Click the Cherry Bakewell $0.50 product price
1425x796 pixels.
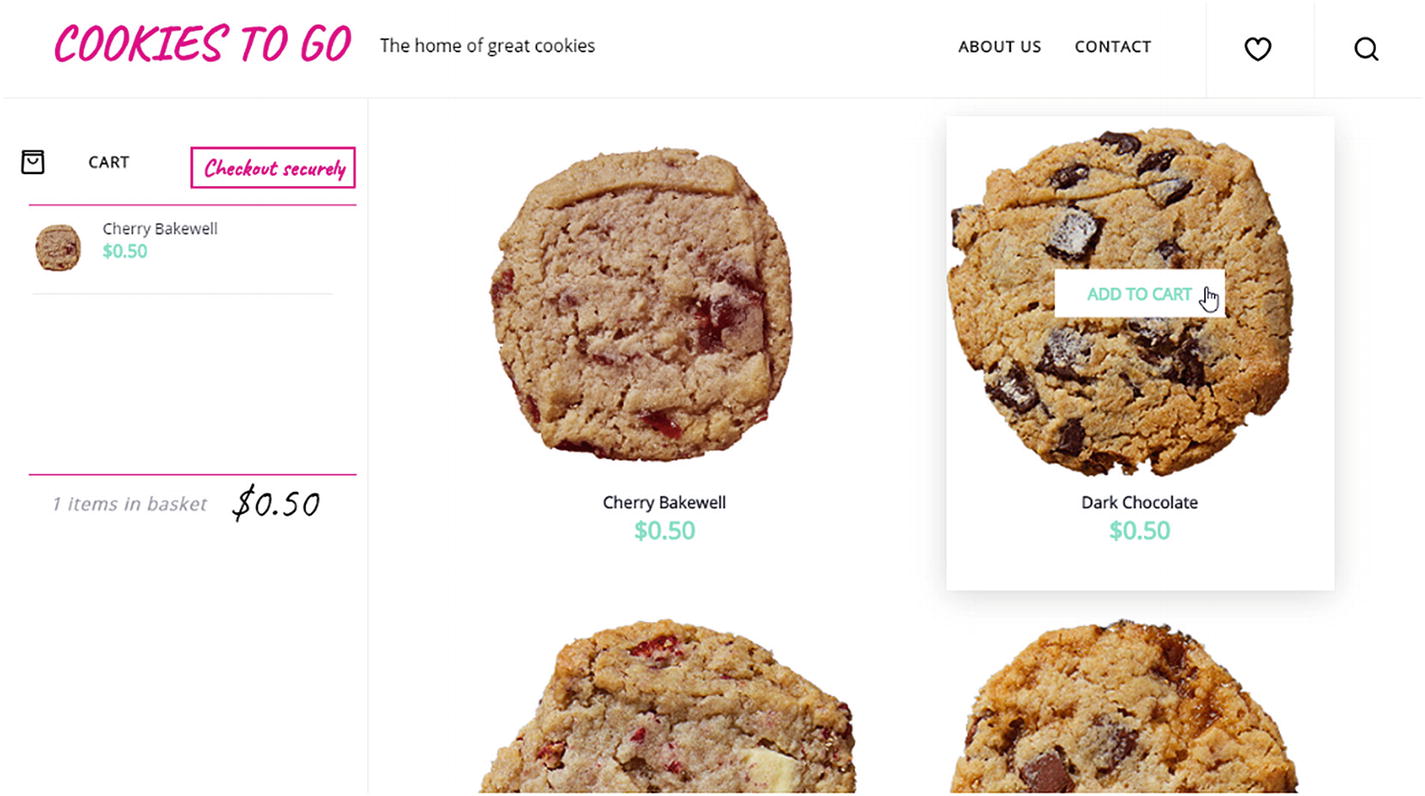click(664, 531)
